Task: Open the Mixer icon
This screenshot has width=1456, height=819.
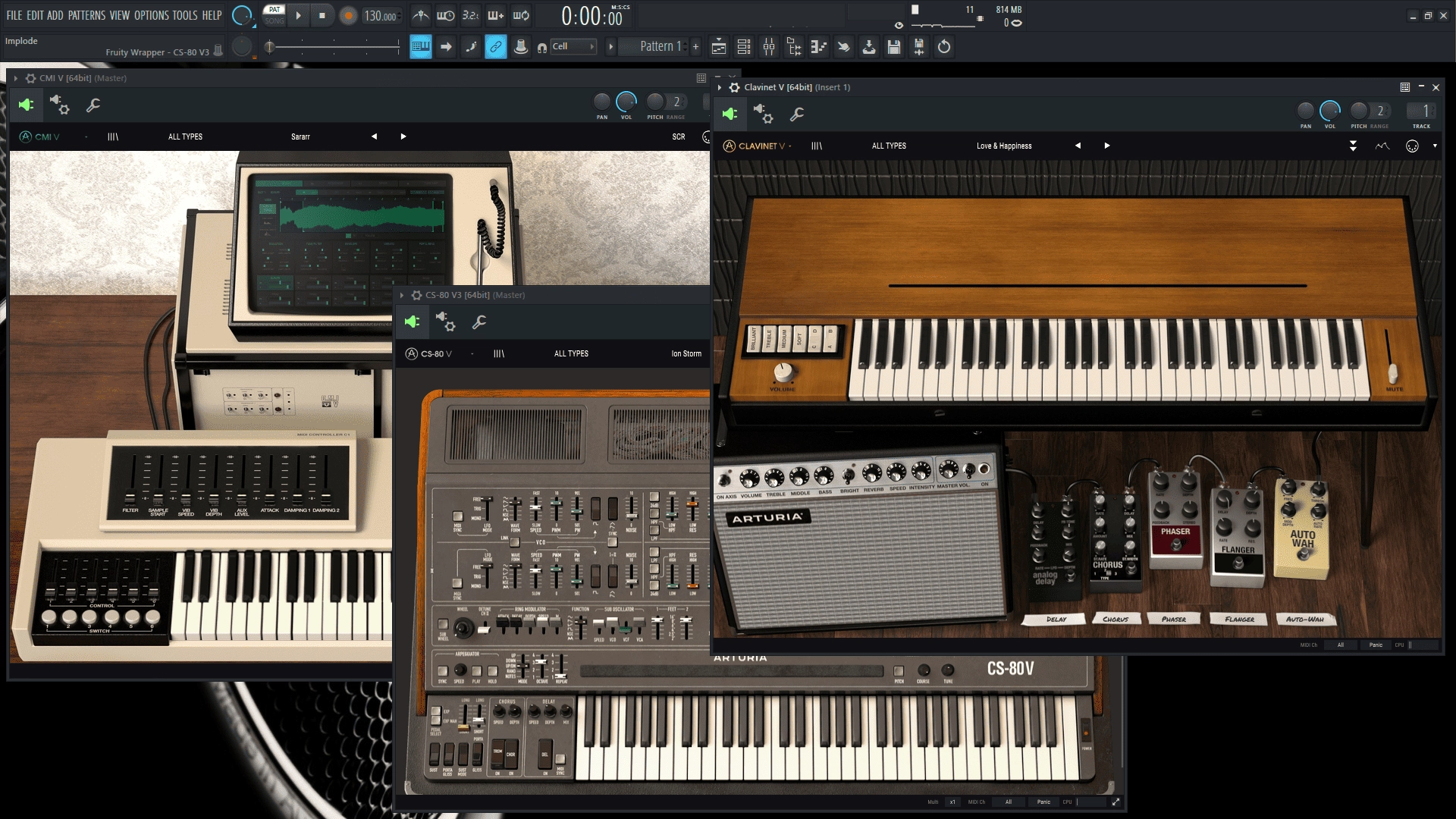Action: (x=769, y=47)
